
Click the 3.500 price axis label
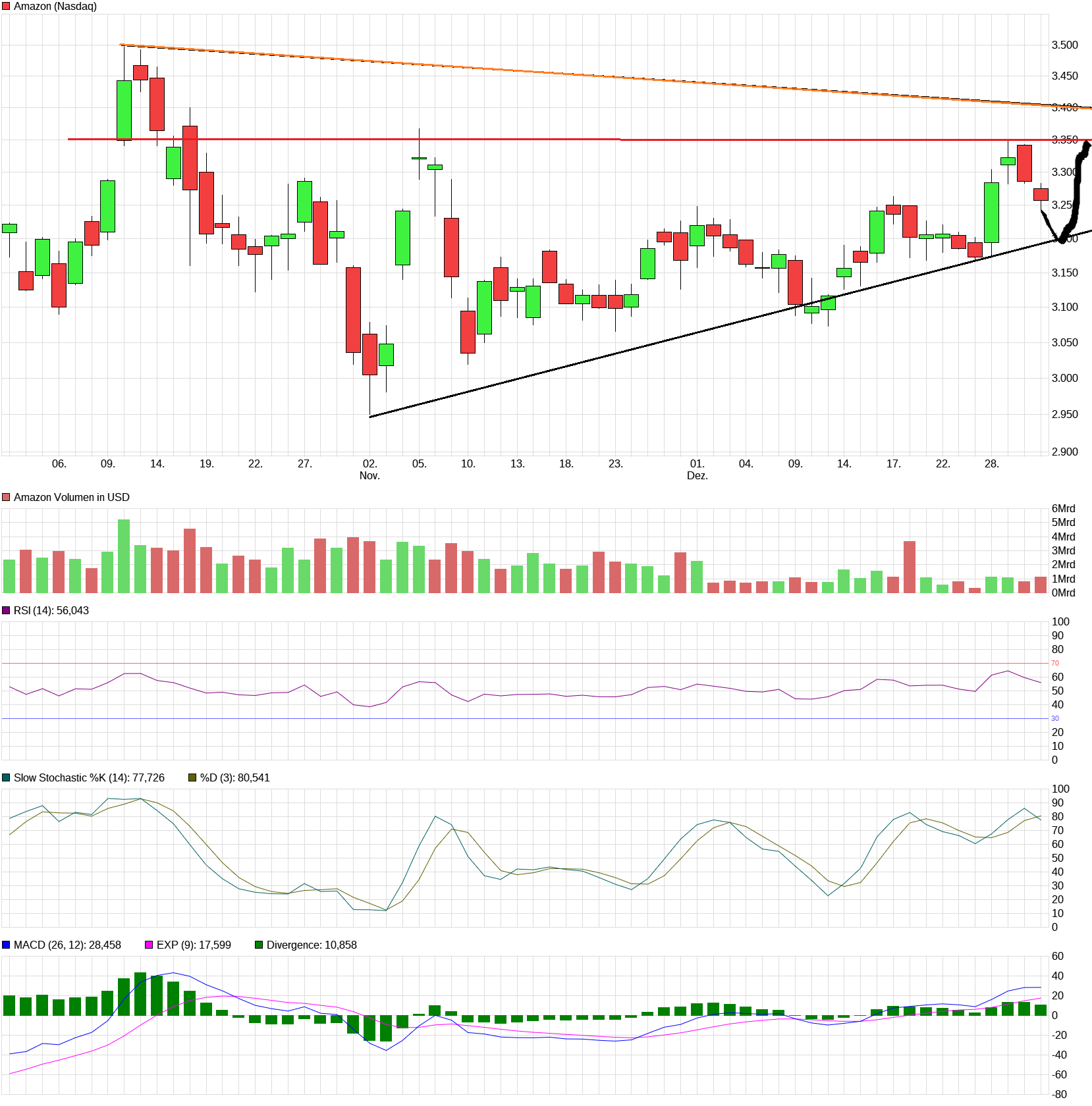coord(1065,45)
